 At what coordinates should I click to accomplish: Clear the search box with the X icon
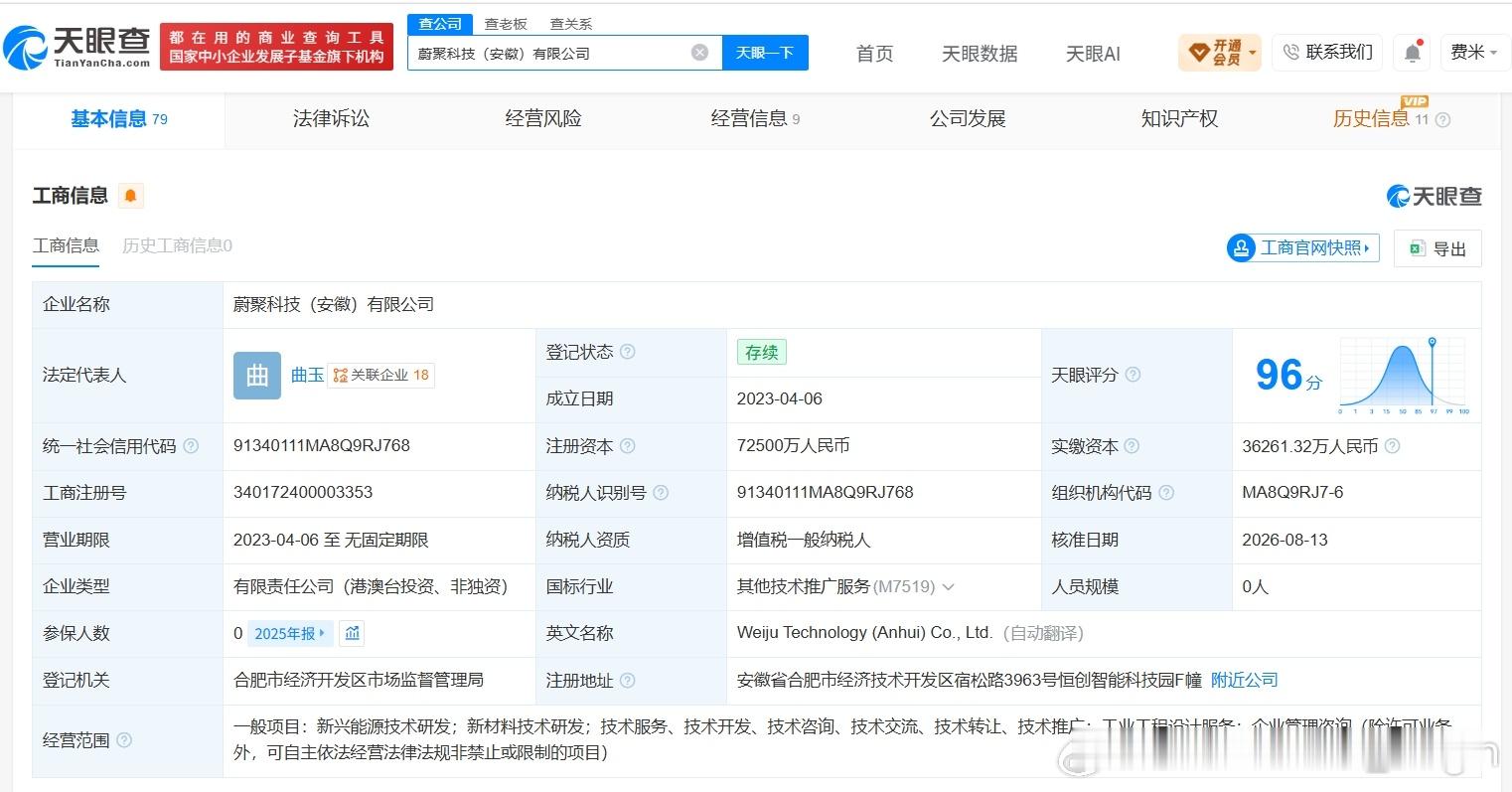pos(700,53)
